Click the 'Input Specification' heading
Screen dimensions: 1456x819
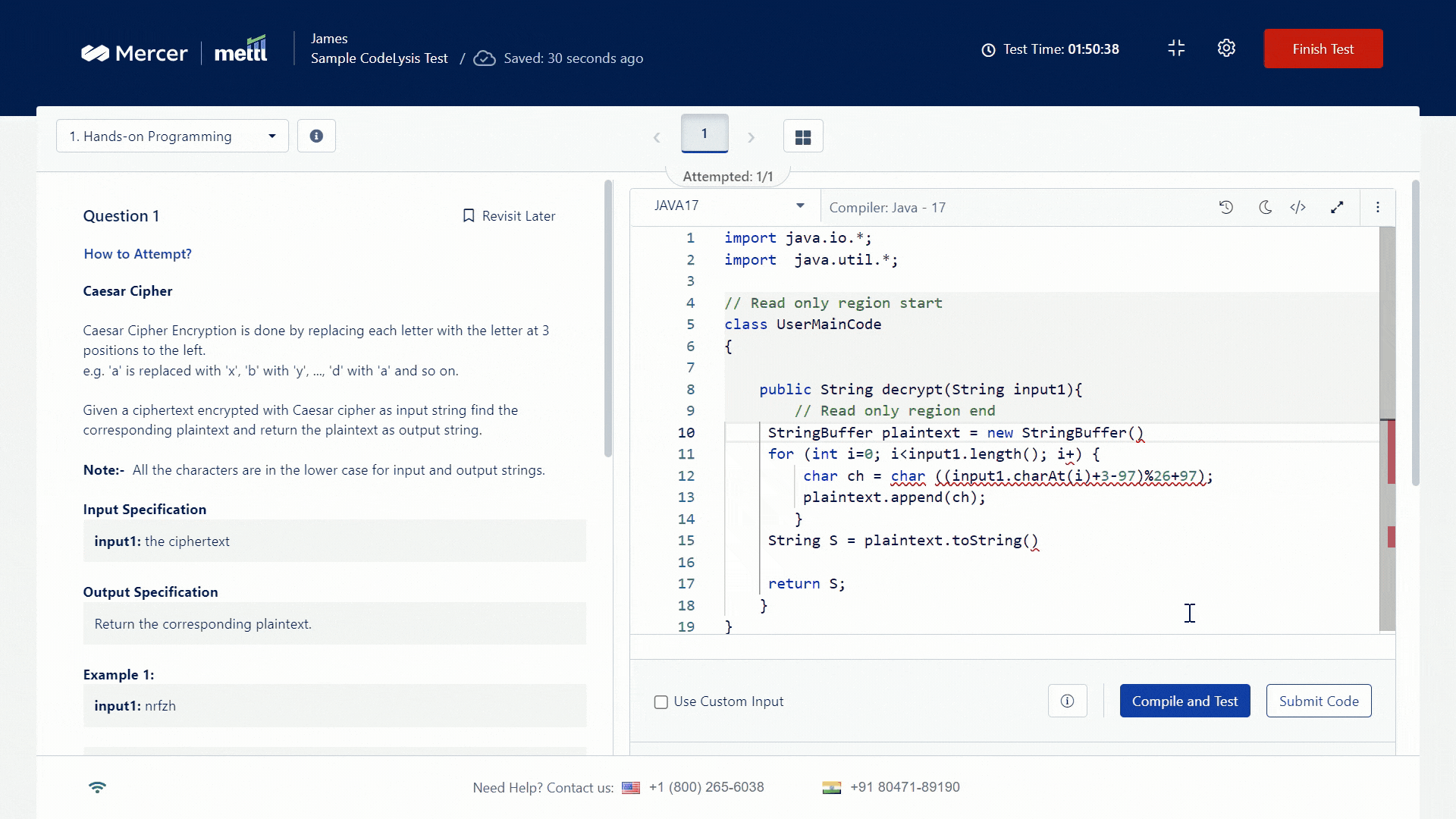point(144,510)
